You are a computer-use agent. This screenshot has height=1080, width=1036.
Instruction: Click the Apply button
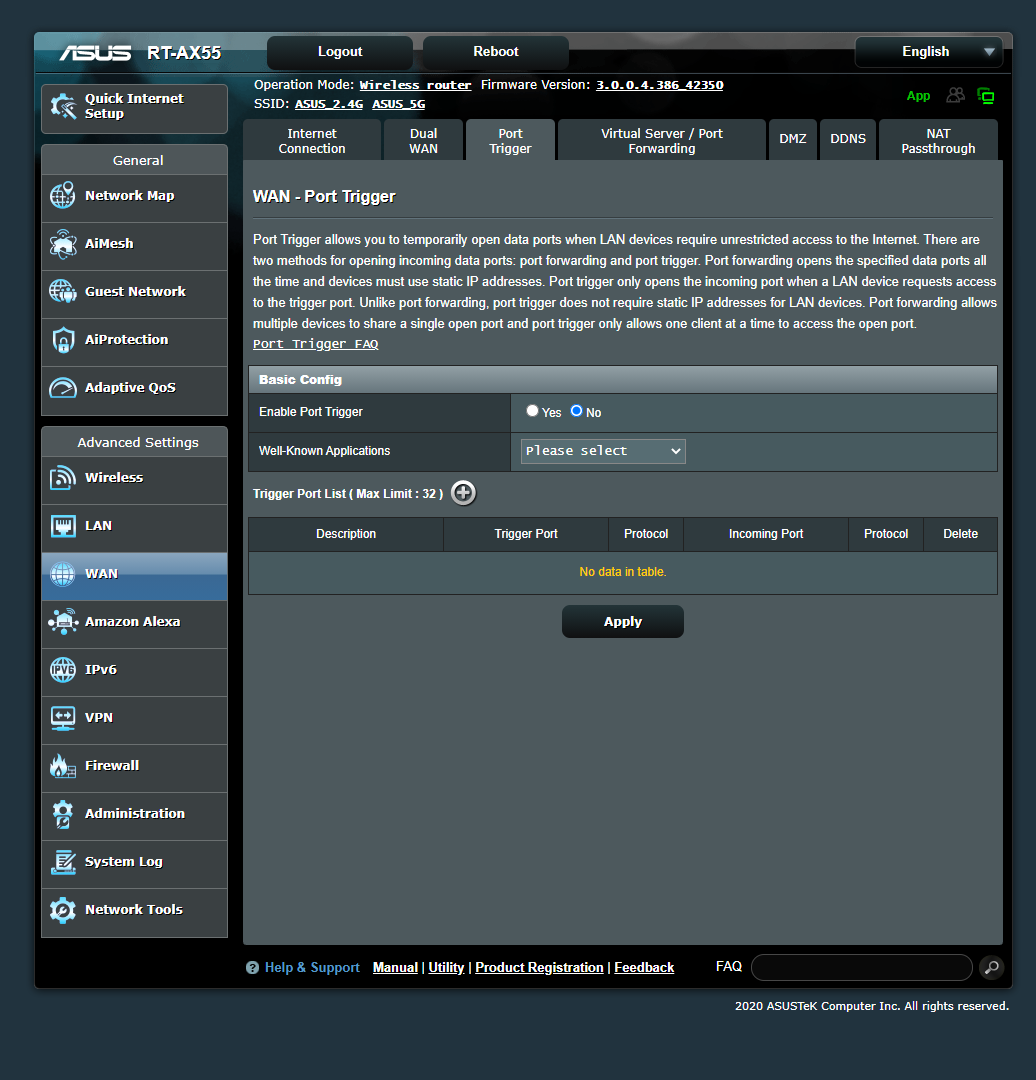623,621
